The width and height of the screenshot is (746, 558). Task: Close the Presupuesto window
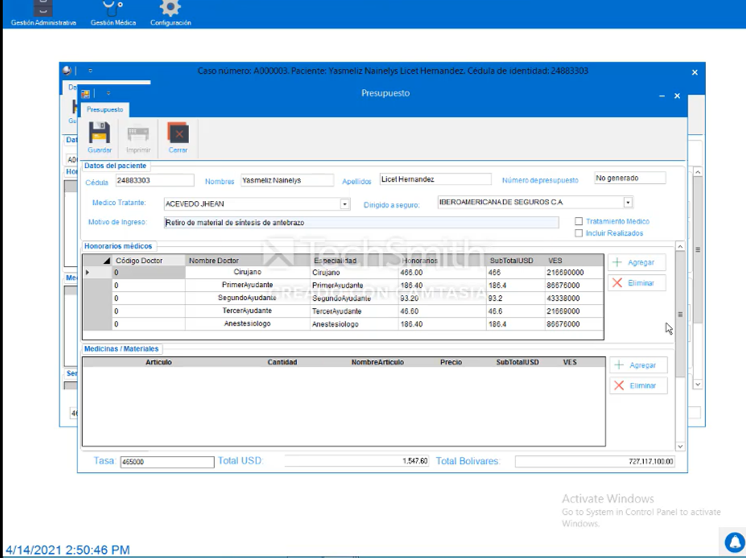coord(677,96)
